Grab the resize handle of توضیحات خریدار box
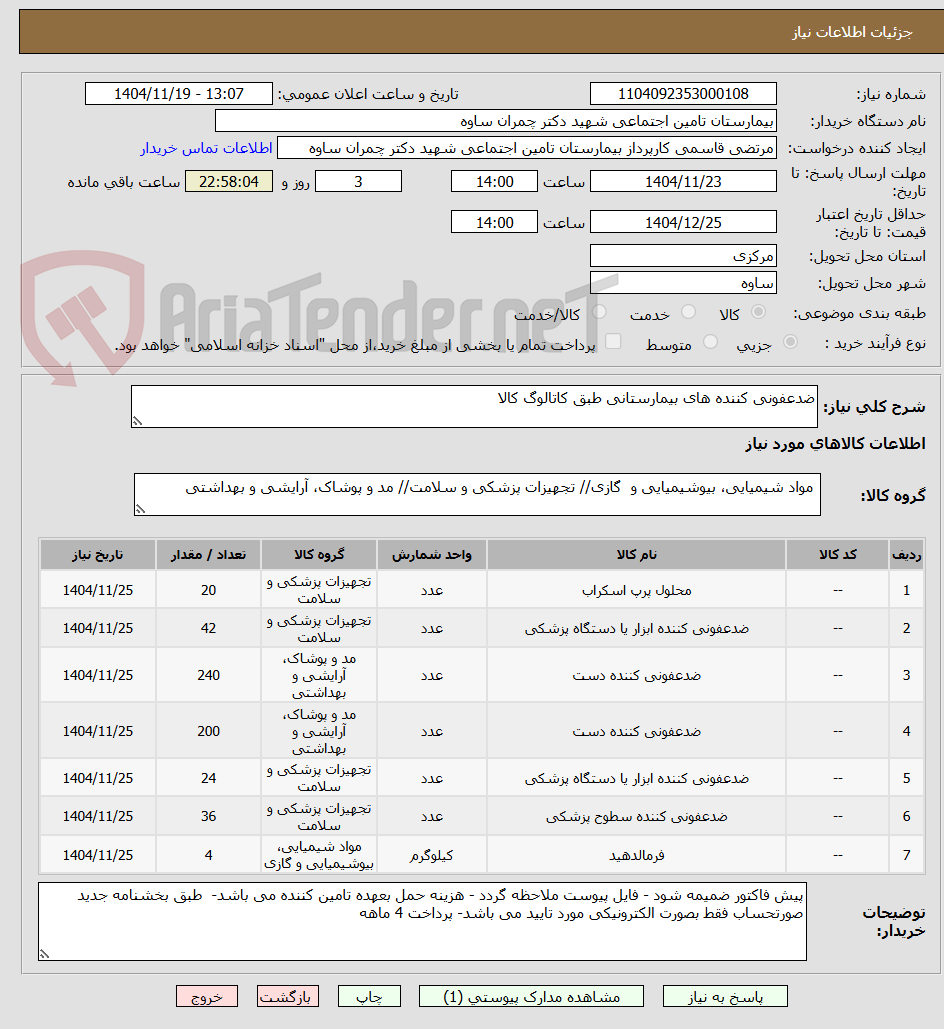The height and width of the screenshot is (1029, 944). [44, 954]
